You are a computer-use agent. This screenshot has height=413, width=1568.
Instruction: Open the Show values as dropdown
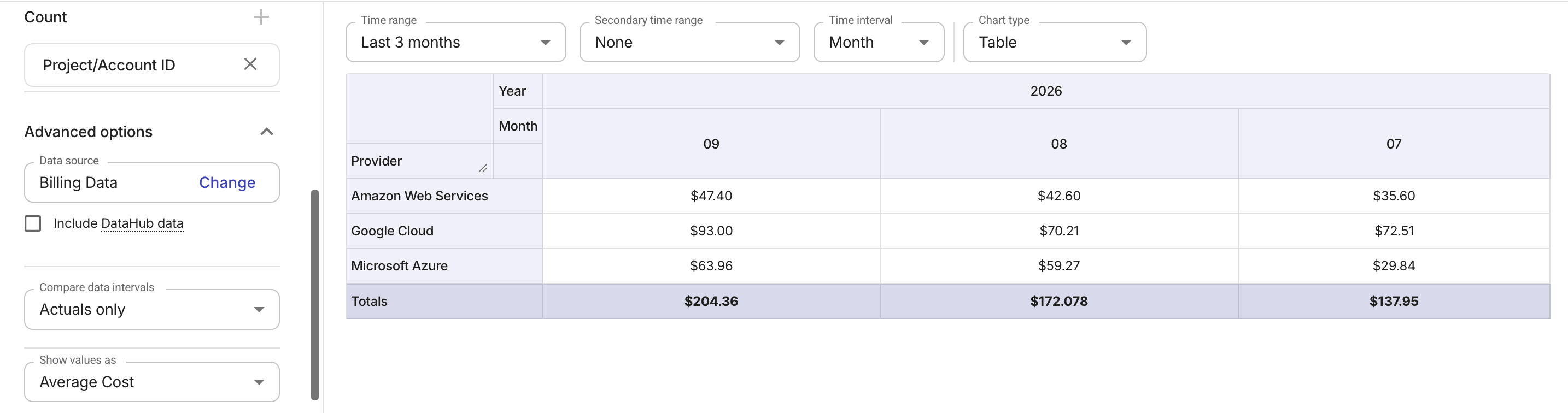151,382
